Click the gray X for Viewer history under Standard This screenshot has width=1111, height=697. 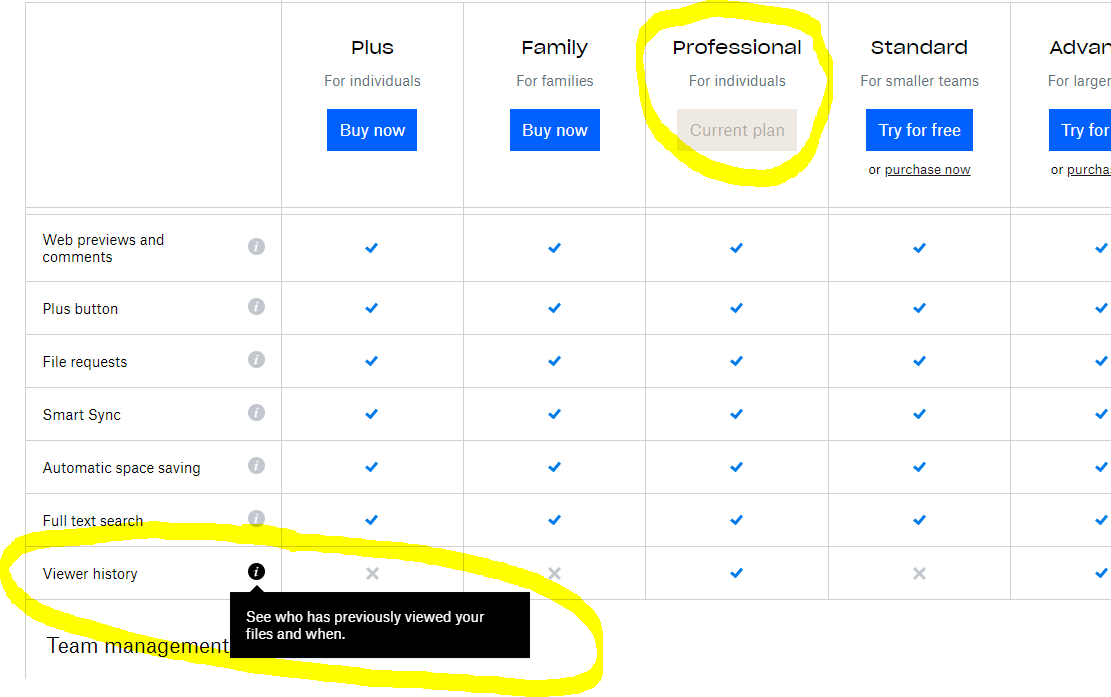[x=919, y=573]
